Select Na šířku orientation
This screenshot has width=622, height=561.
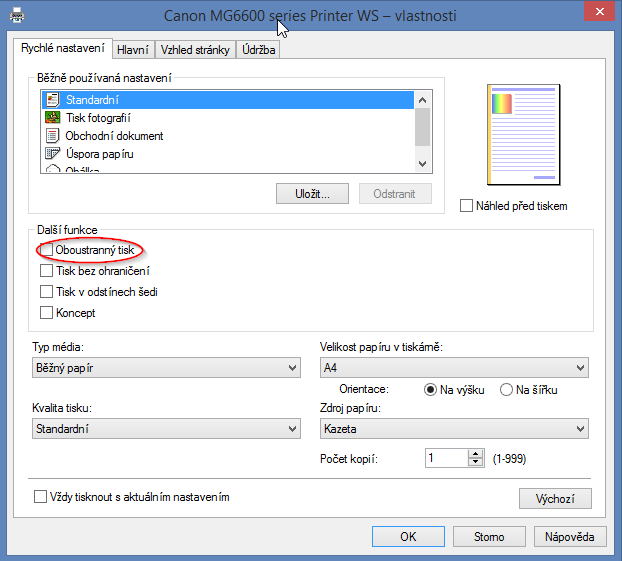pyautogui.click(x=507, y=390)
